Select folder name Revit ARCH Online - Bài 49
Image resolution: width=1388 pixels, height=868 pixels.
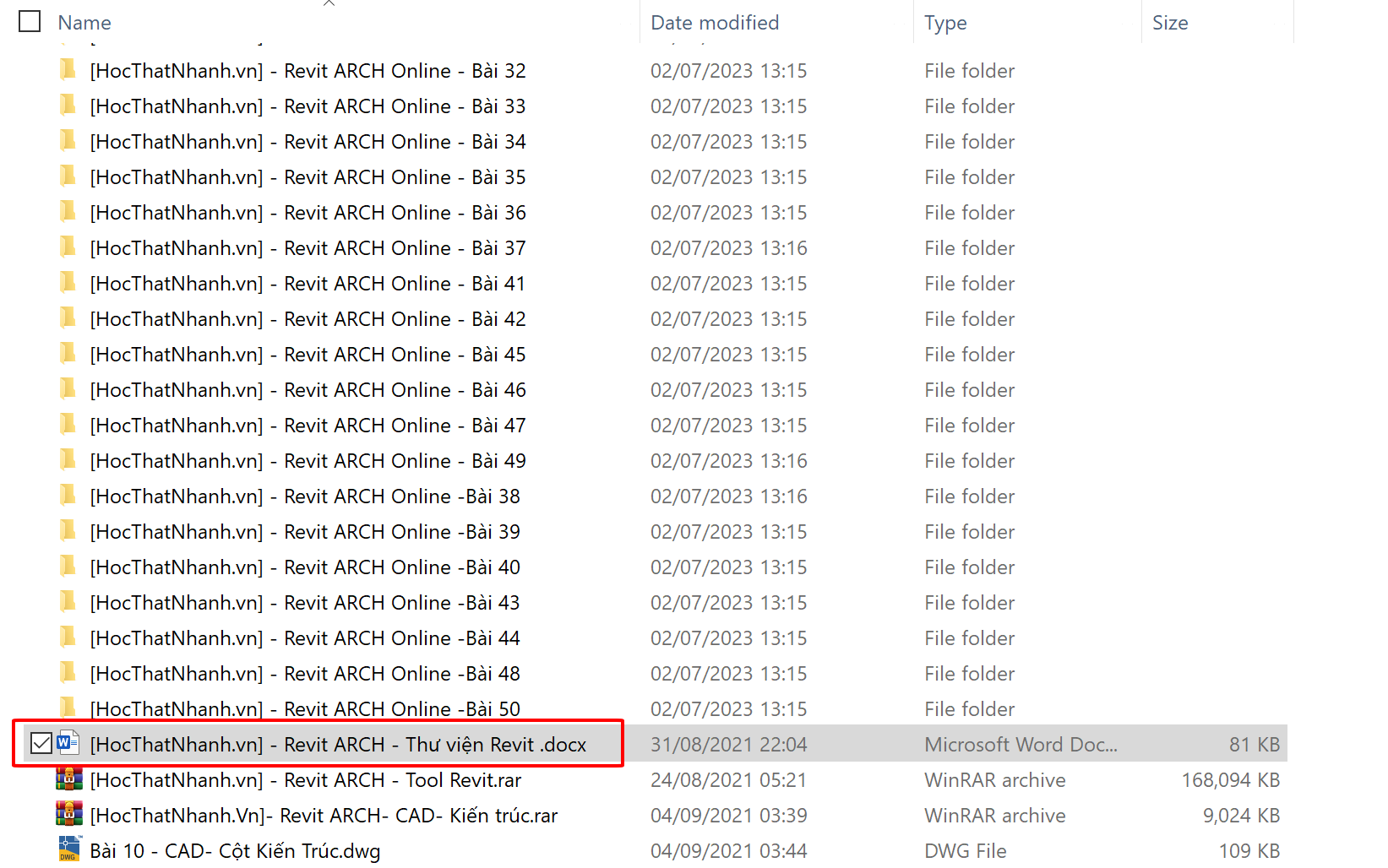[308, 461]
